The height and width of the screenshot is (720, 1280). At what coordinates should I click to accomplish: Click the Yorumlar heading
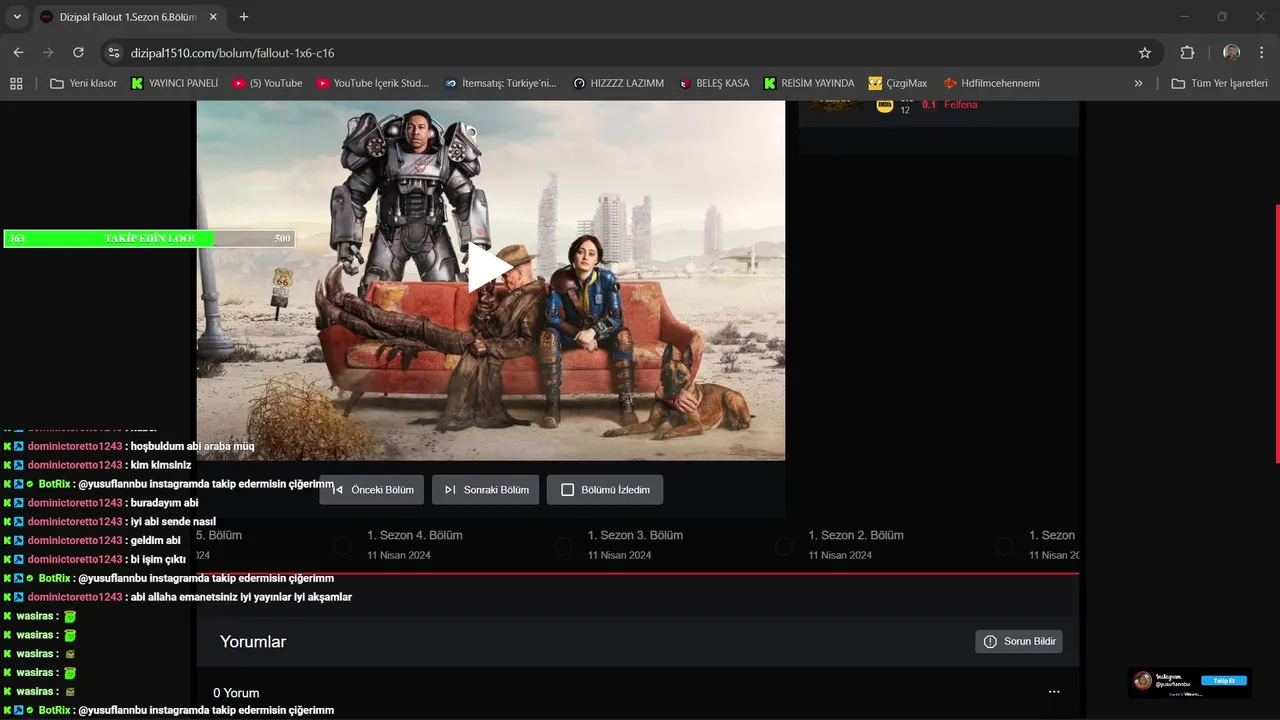253,642
